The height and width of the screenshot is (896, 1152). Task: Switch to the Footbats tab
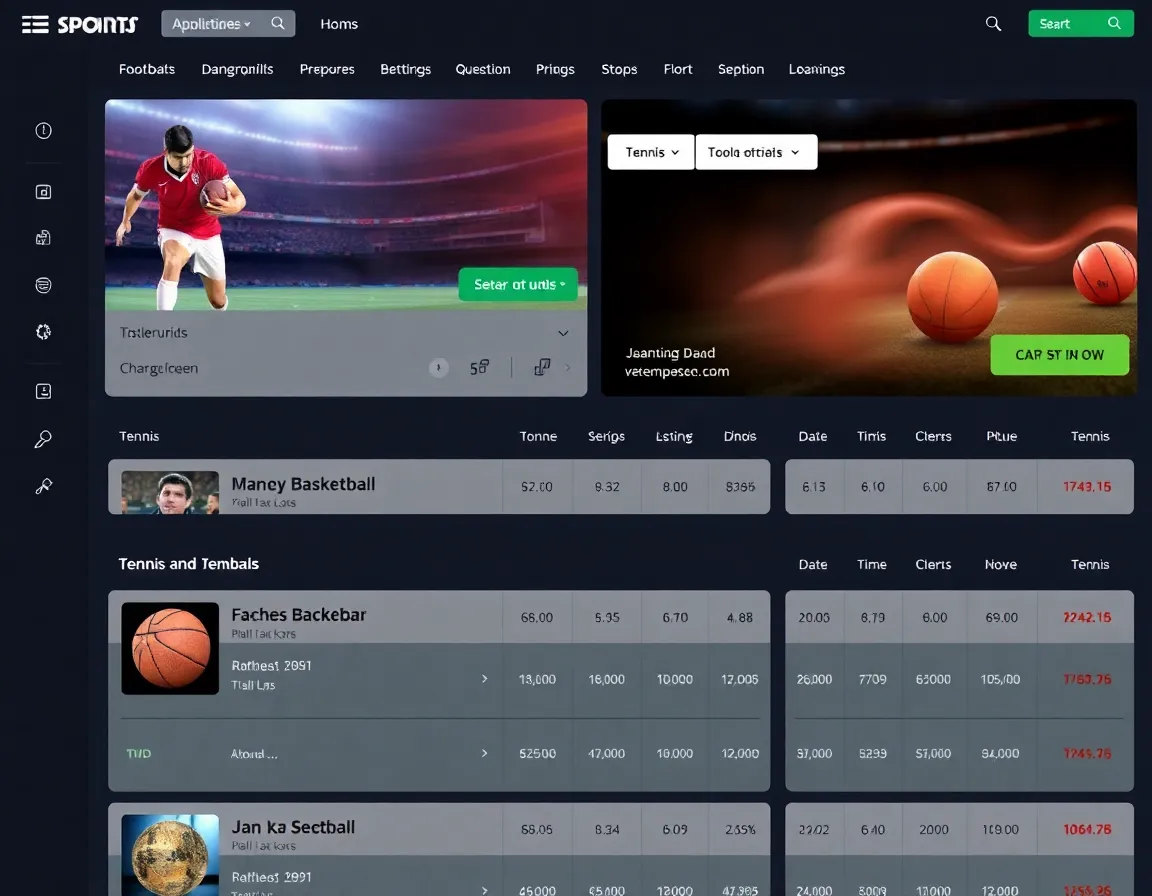pos(146,69)
